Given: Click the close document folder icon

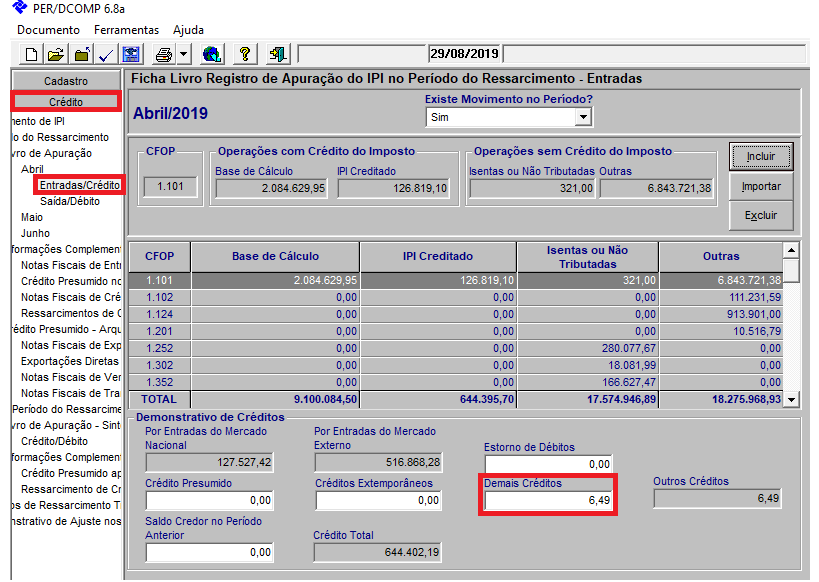Looking at the screenshot, I should click(81, 54).
